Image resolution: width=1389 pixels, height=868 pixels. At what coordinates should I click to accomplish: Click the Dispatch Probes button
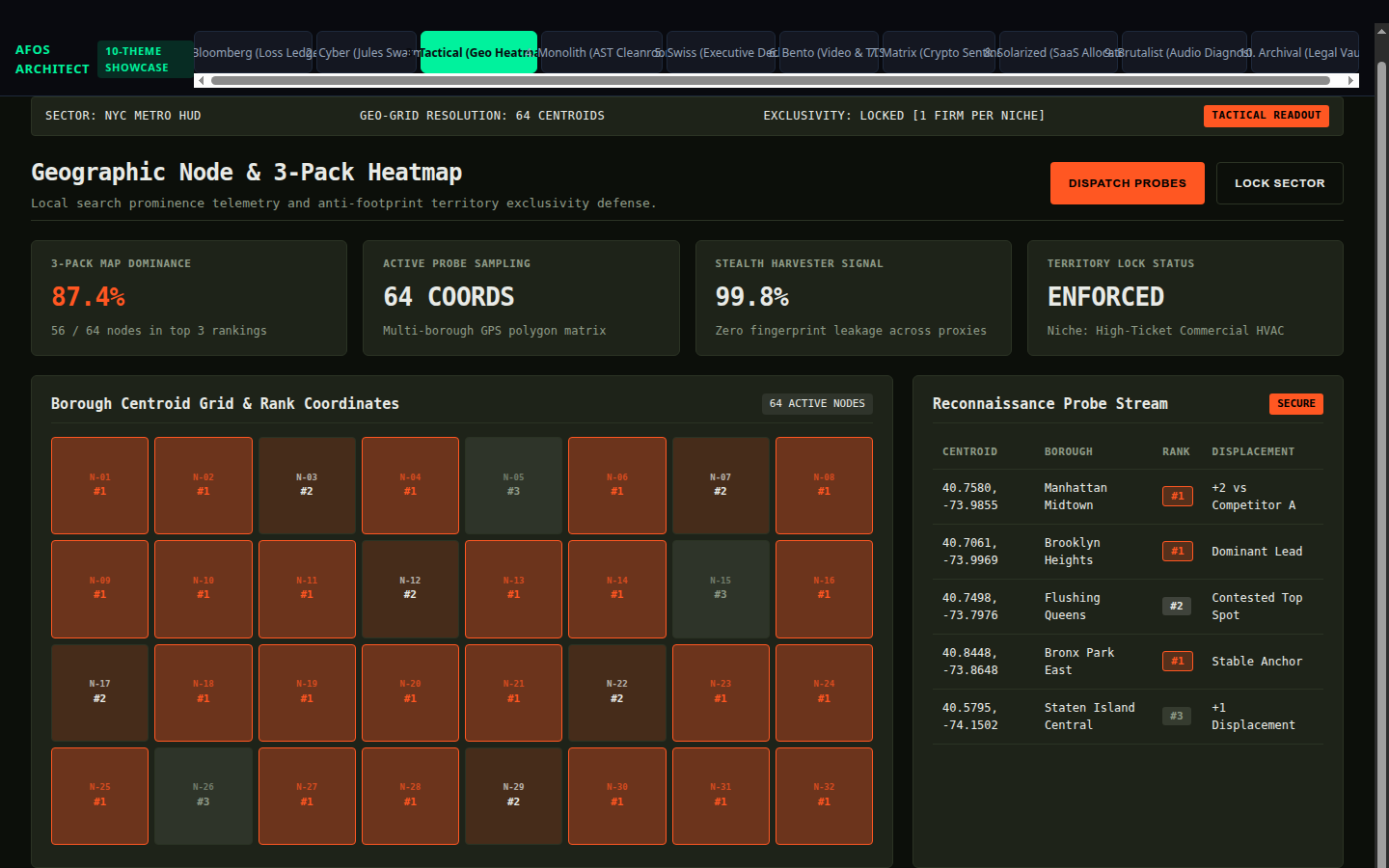click(x=1128, y=183)
